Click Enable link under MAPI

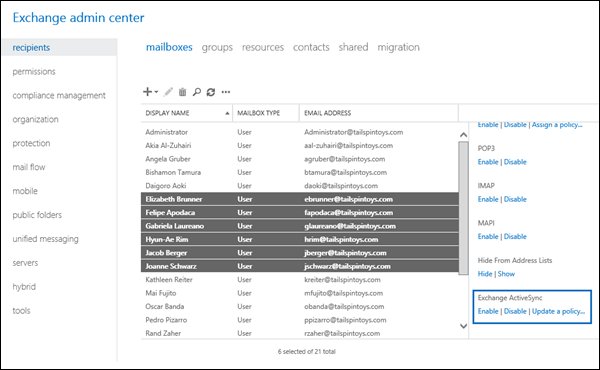[x=488, y=236]
